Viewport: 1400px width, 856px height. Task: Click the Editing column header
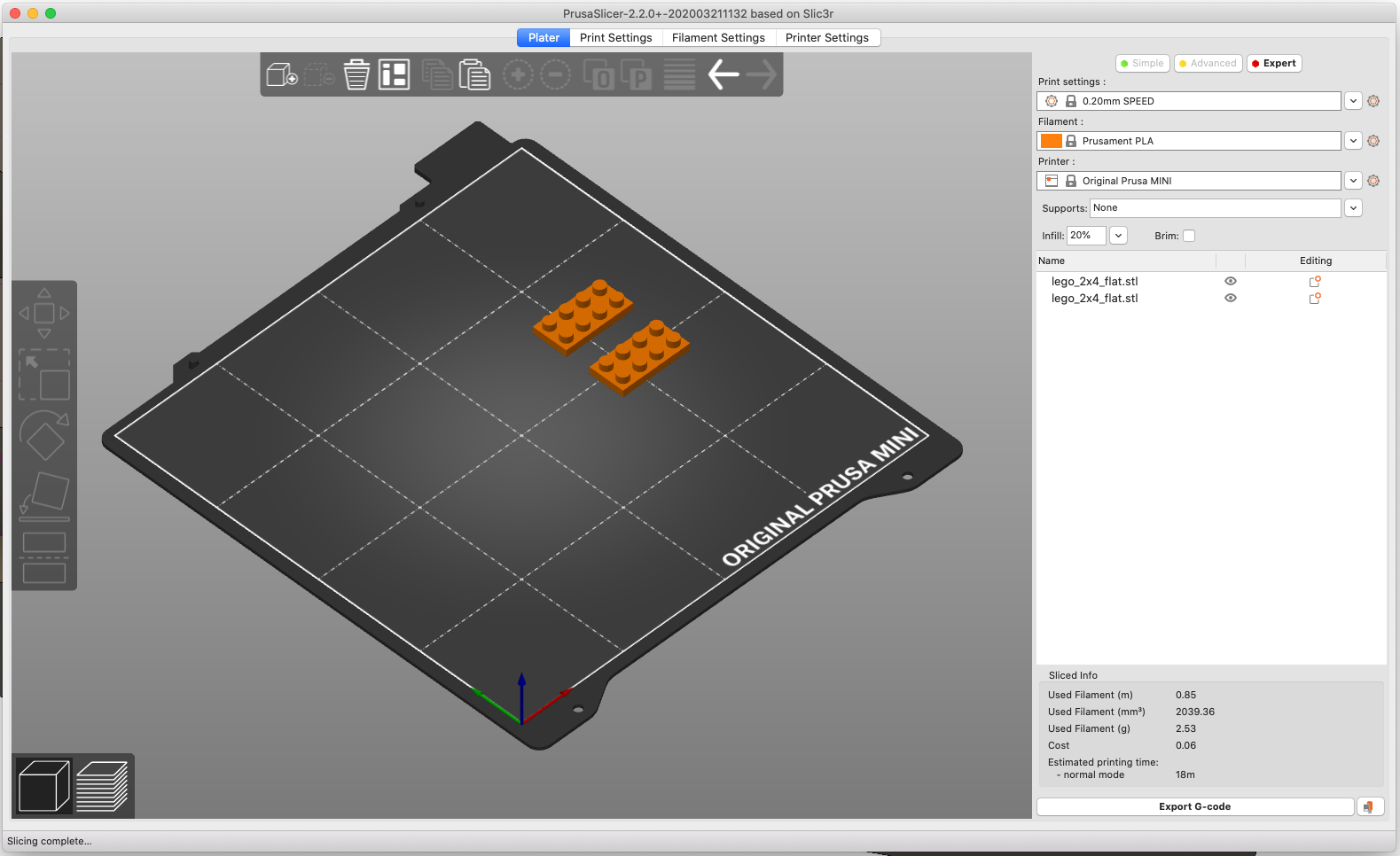pyautogui.click(x=1316, y=261)
